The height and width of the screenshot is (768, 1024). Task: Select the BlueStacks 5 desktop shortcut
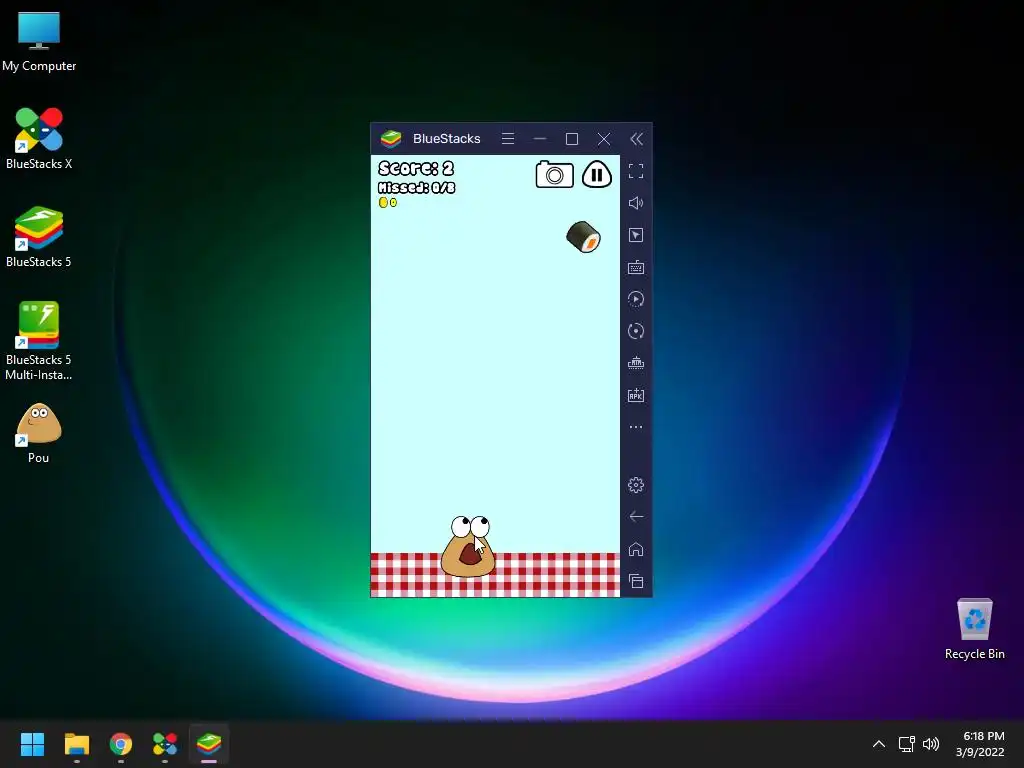tap(39, 237)
